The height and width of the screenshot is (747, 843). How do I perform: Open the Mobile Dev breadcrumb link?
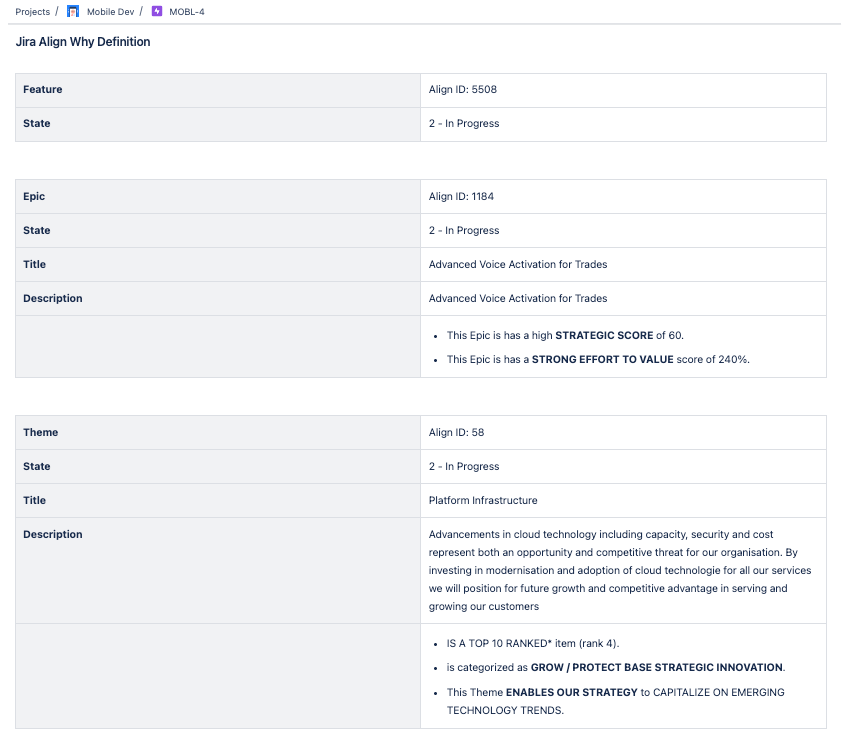(x=110, y=12)
